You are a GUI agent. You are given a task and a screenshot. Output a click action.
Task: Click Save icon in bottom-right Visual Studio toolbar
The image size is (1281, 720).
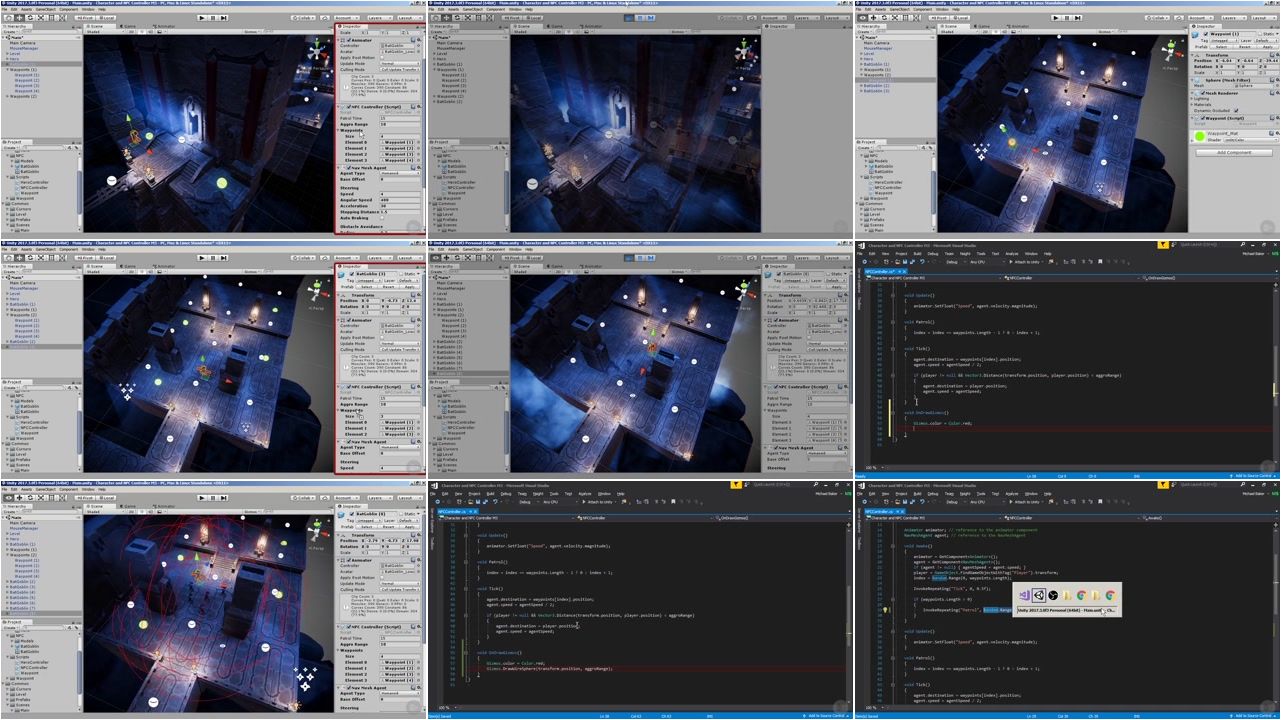coord(904,502)
